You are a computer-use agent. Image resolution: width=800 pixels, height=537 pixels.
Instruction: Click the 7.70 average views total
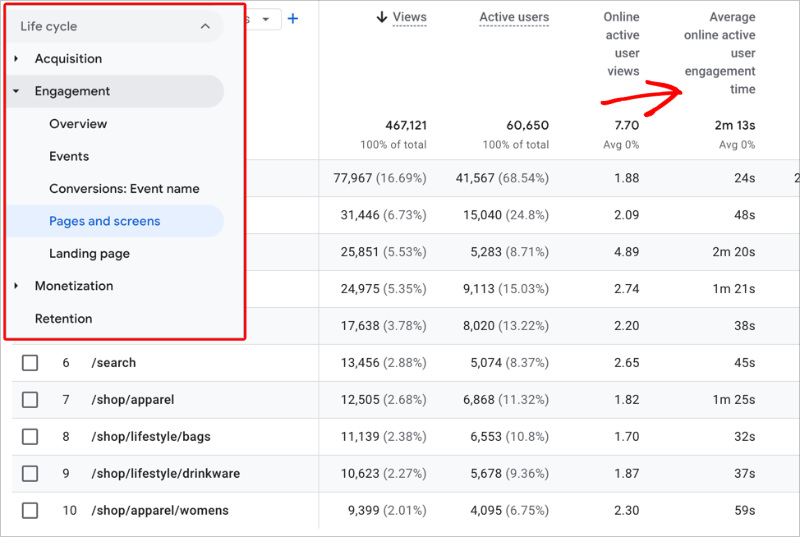(x=627, y=125)
